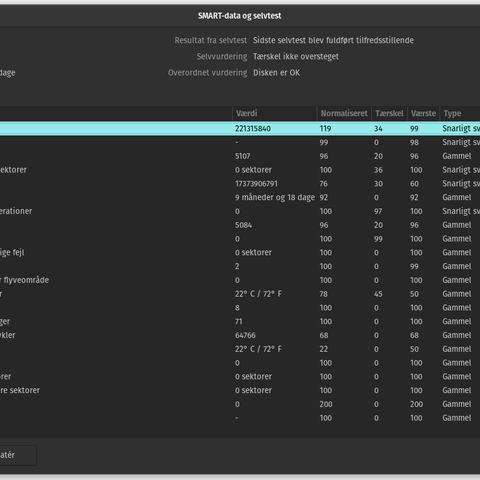Select the row with value 64766
This screenshot has width=480, height=480.
240,335
